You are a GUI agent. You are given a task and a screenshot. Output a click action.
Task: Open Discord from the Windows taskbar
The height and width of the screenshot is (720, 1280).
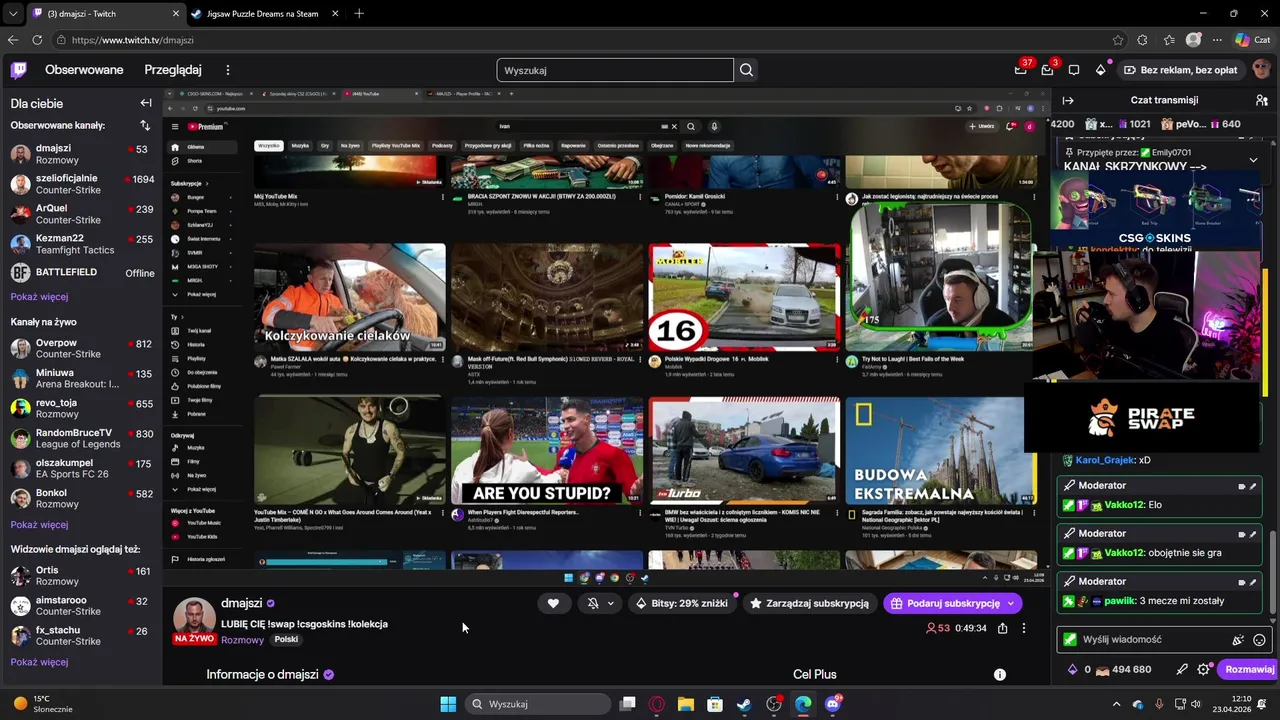click(832, 704)
